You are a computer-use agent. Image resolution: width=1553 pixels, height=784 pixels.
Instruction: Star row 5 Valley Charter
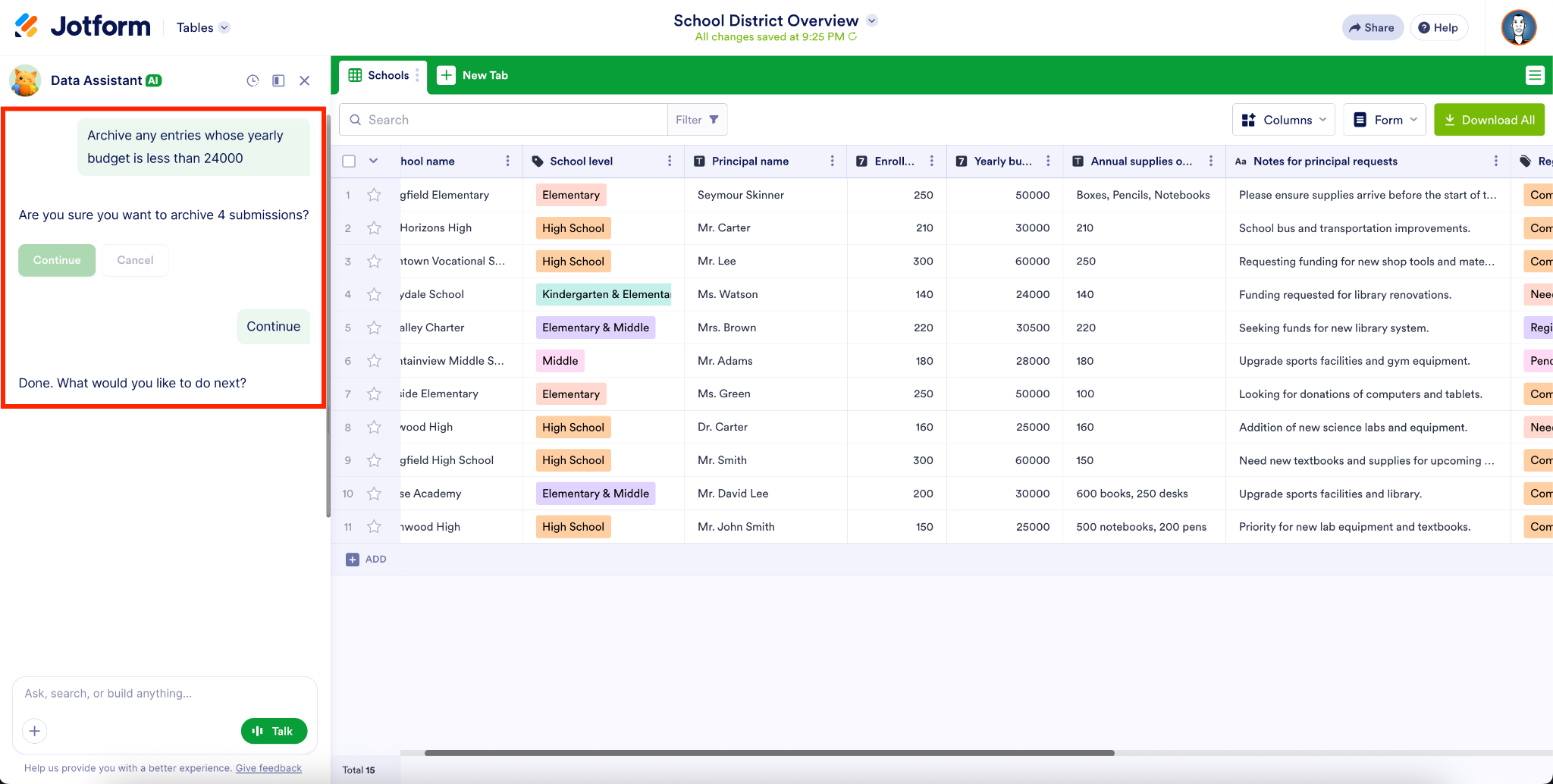374,328
